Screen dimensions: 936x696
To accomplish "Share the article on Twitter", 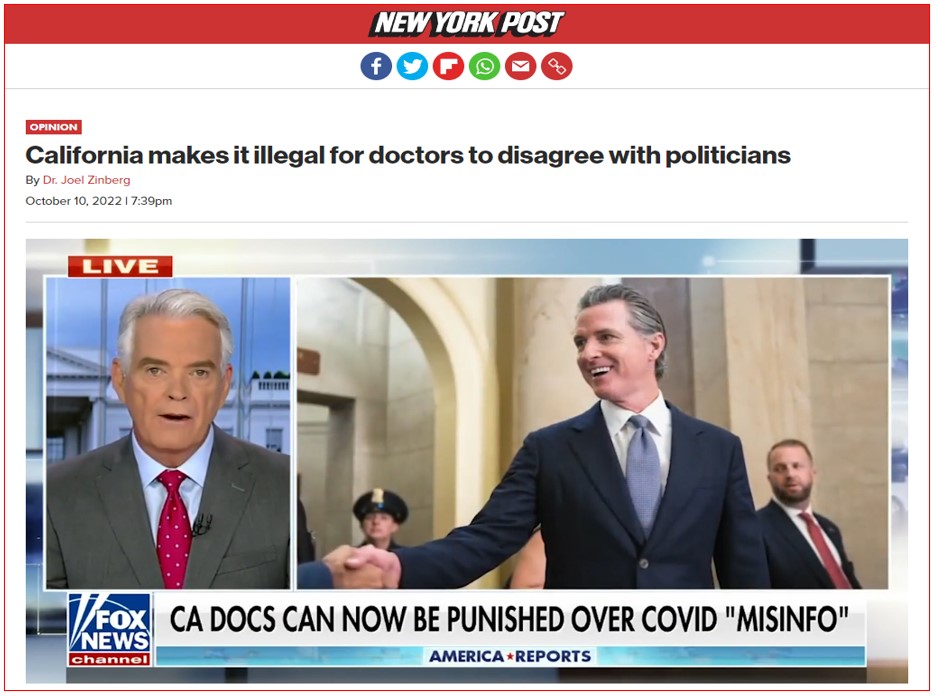I will coord(412,66).
